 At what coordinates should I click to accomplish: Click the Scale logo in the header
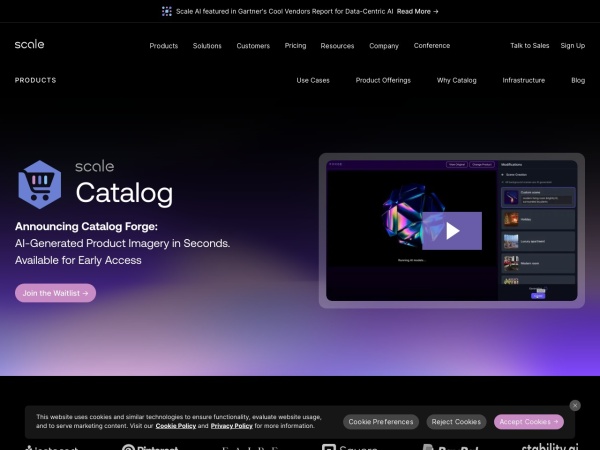29,45
